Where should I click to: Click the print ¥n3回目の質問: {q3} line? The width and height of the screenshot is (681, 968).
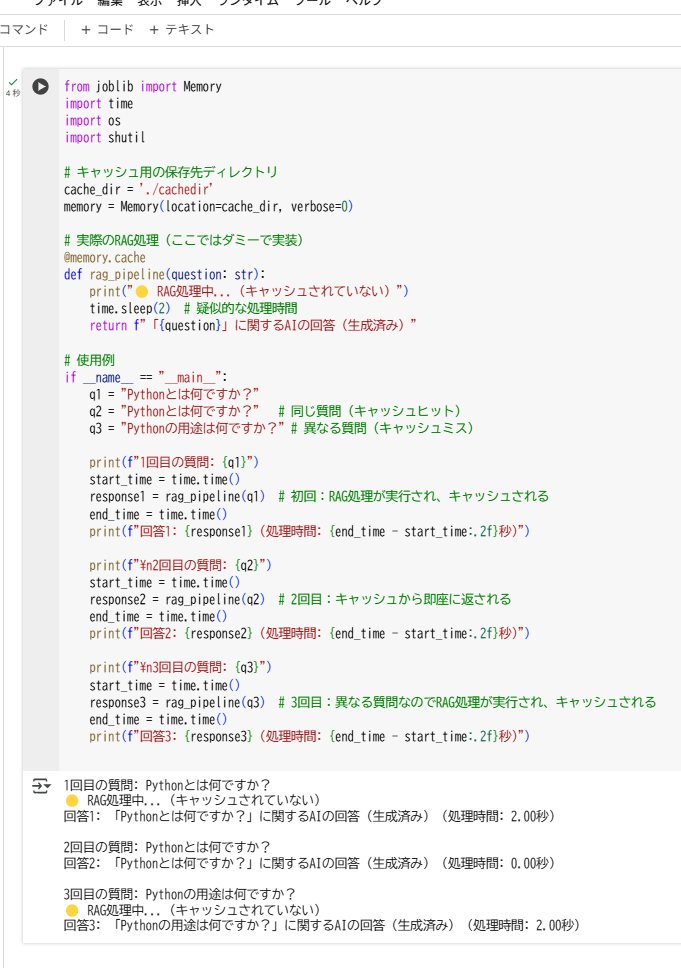[180, 668]
